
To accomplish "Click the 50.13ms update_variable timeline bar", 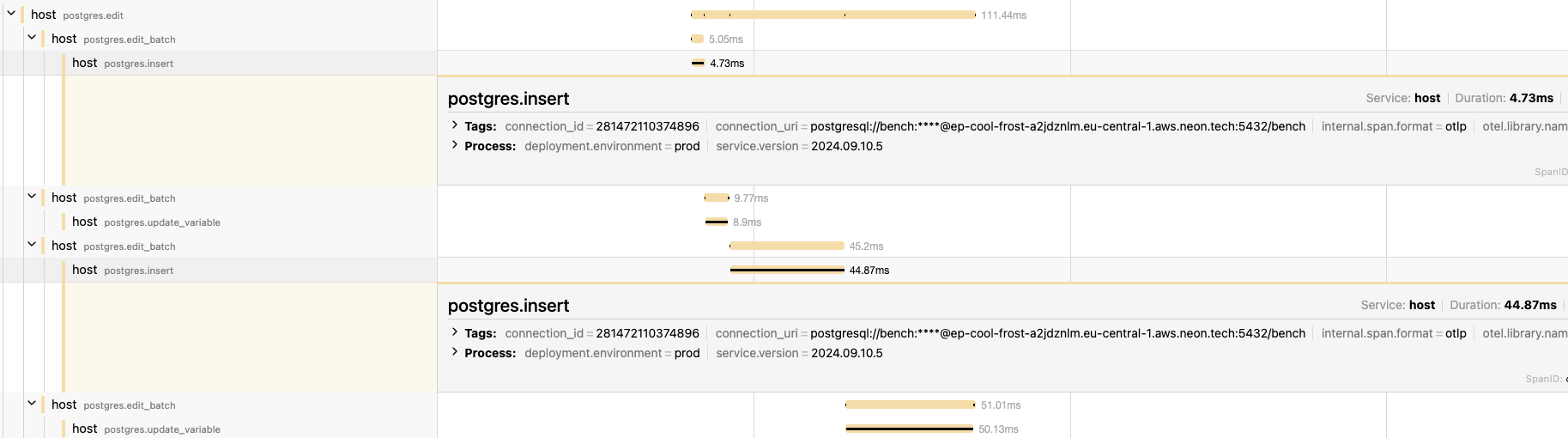I will tap(910, 429).
